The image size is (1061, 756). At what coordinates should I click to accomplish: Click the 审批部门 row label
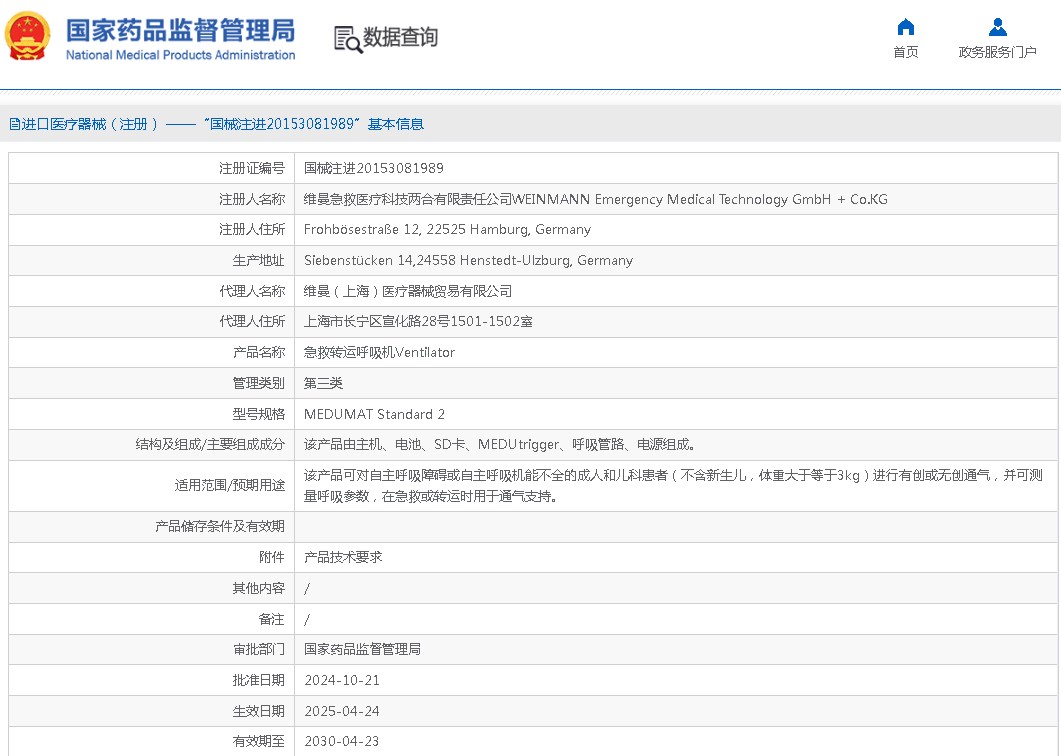click(x=258, y=649)
